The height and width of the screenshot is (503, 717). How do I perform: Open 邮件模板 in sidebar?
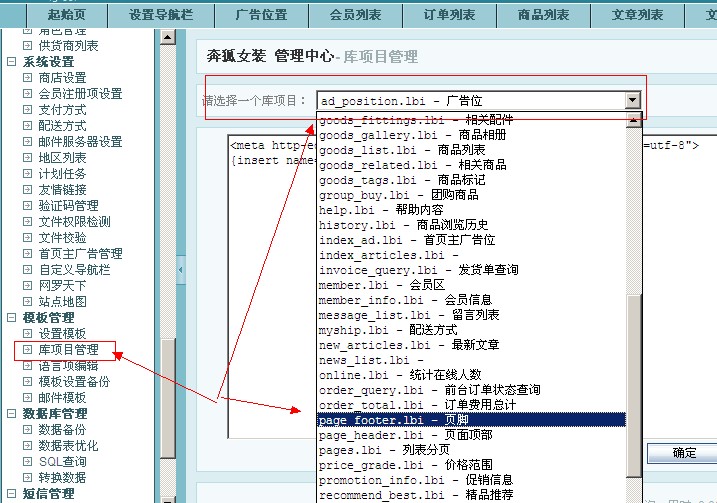click(x=62, y=398)
